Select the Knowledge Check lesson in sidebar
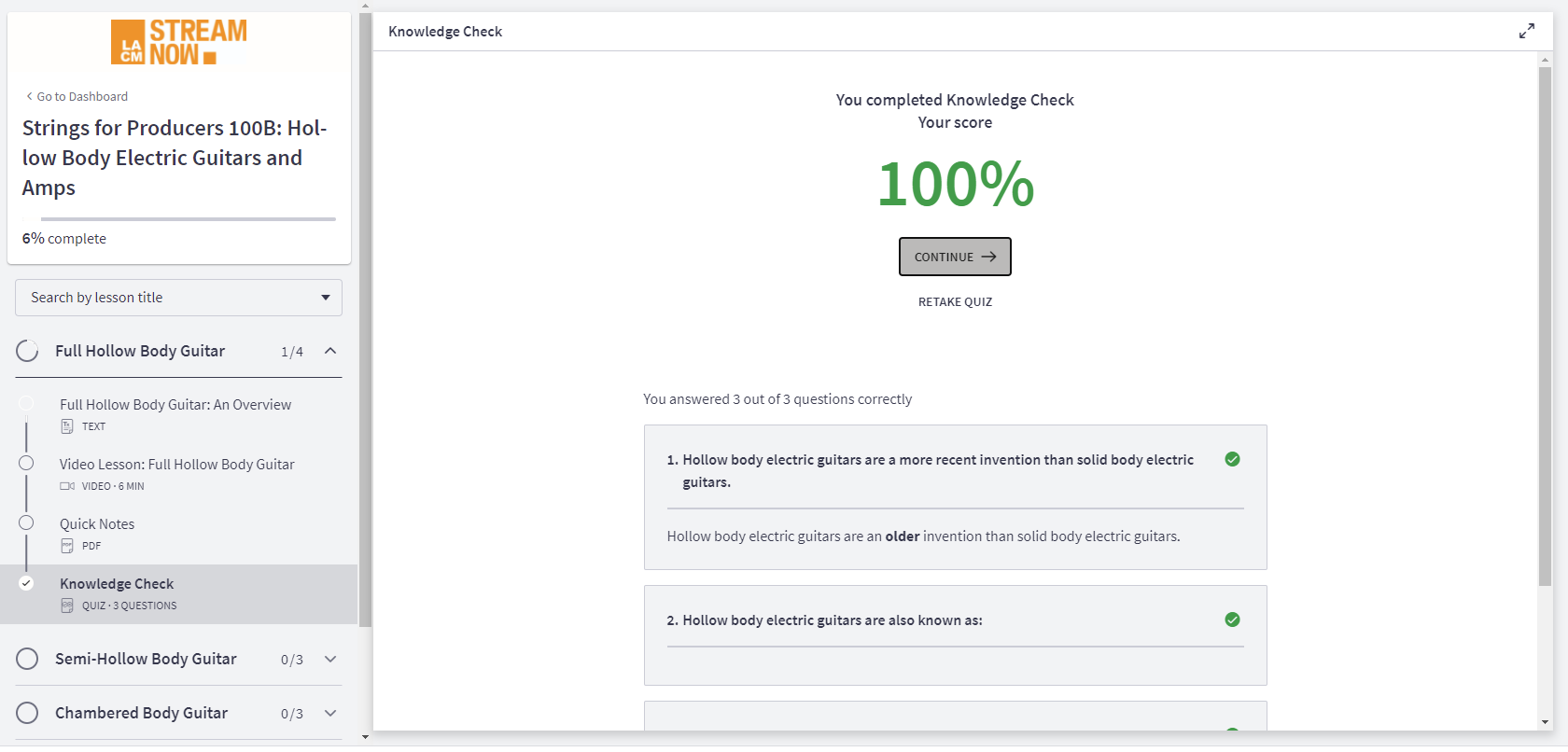The width and height of the screenshot is (1568, 752). (x=117, y=583)
